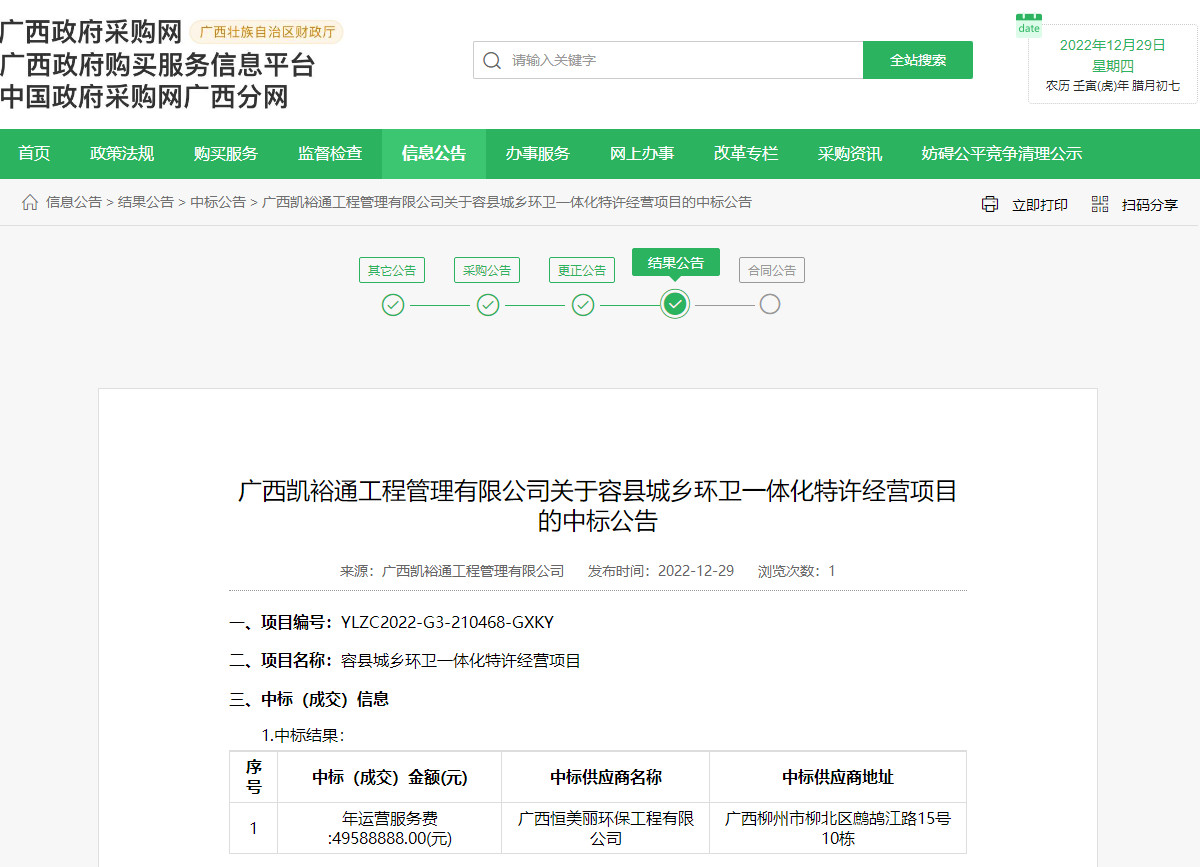Image resolution: width=1200 pixels, height=867 pixels.
Task: Click the QR code share icon
Action: click(x=1100, y=204)
